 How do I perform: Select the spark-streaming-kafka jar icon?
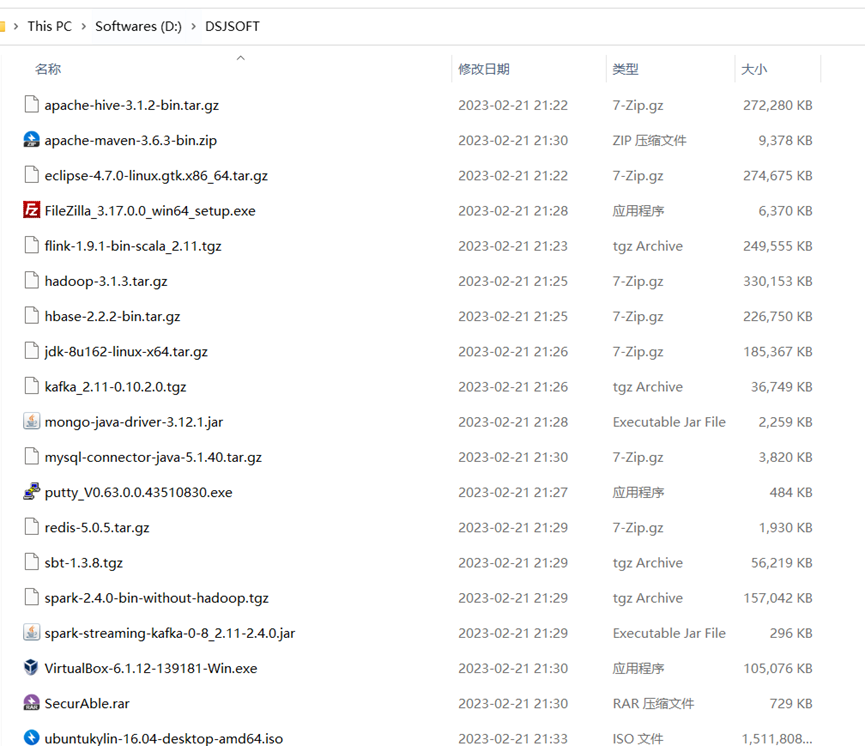(x=31, y=632)
